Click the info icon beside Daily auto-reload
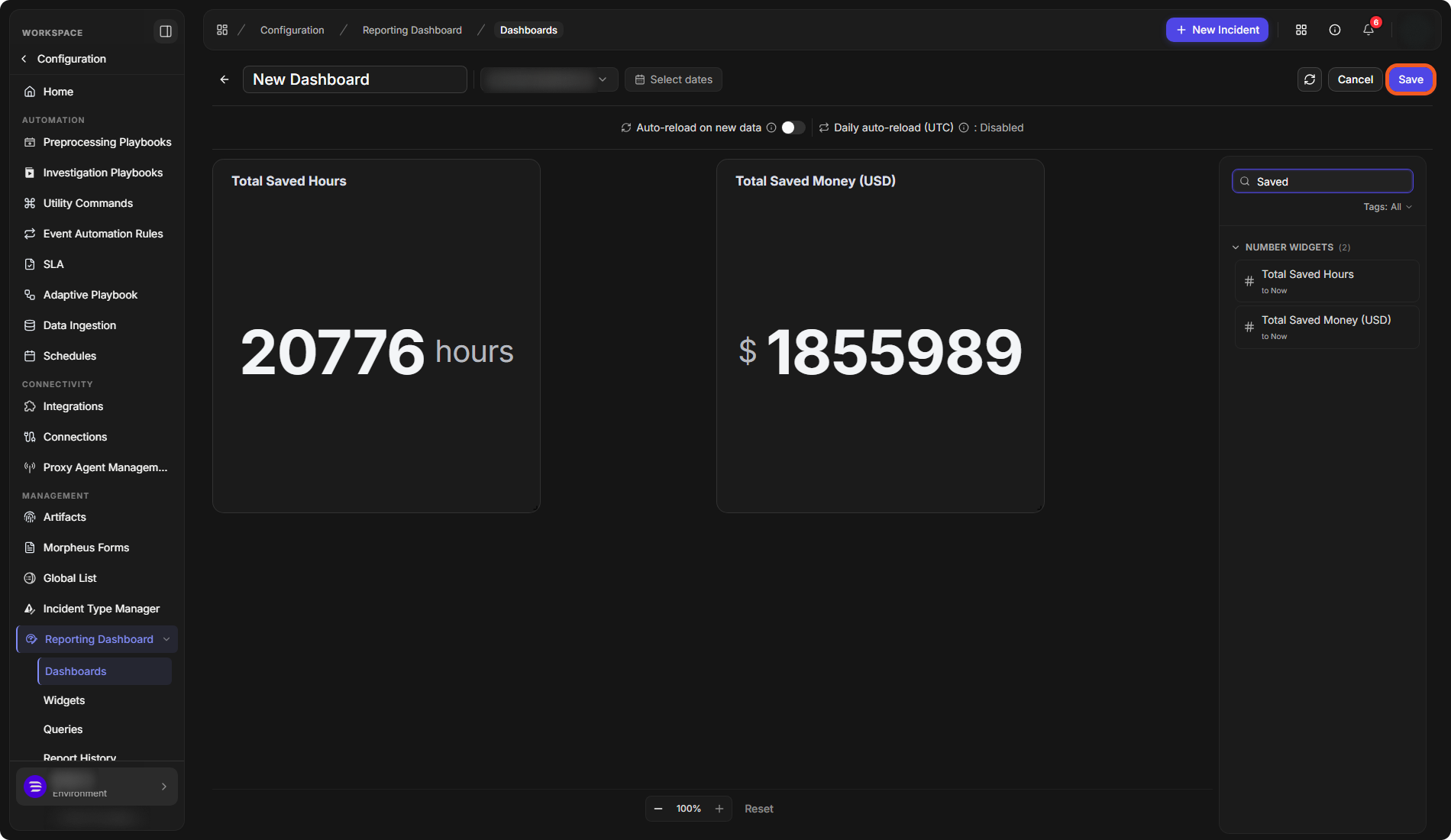Viewport: 1451px width, 840px height. (x=964, y=128)
